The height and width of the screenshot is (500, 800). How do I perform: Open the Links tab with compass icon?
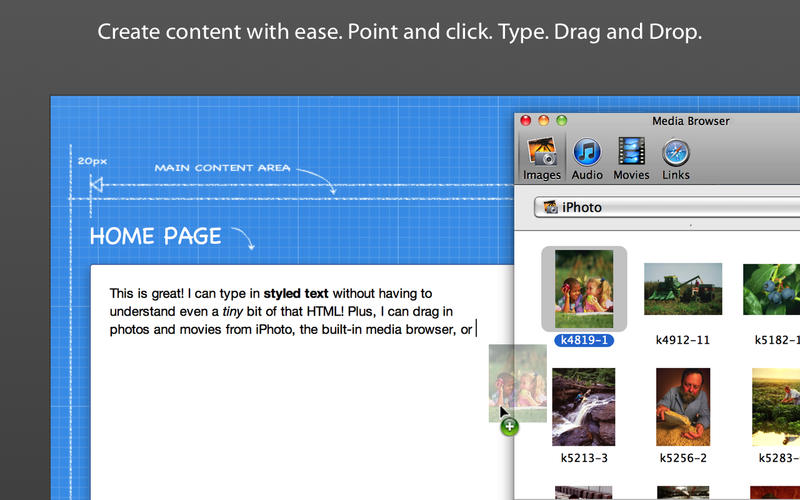[676, 159]
